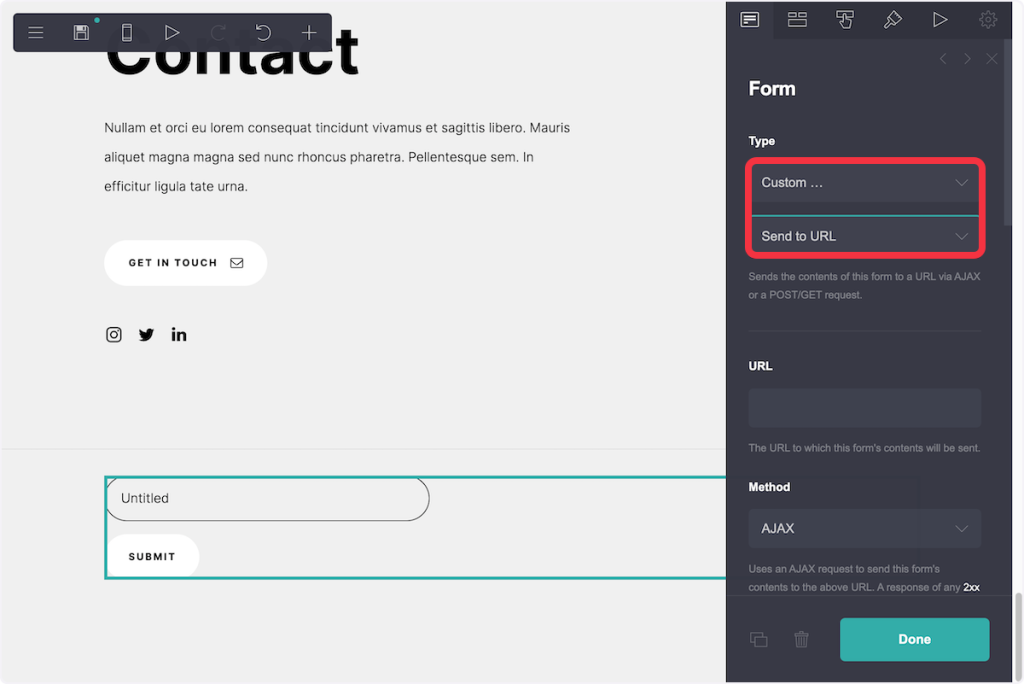Click the save (floppy disk) icon
The height and width of the screenshot is (684, 1024).
[x=81, y=33]
